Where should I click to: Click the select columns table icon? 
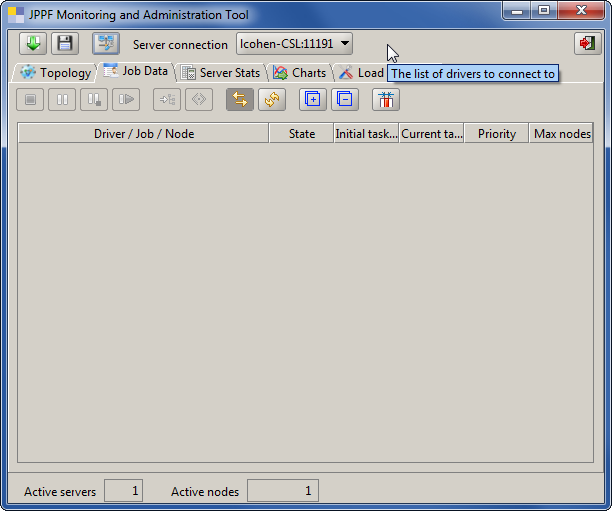pyautogui.click(x=386, y=100)
